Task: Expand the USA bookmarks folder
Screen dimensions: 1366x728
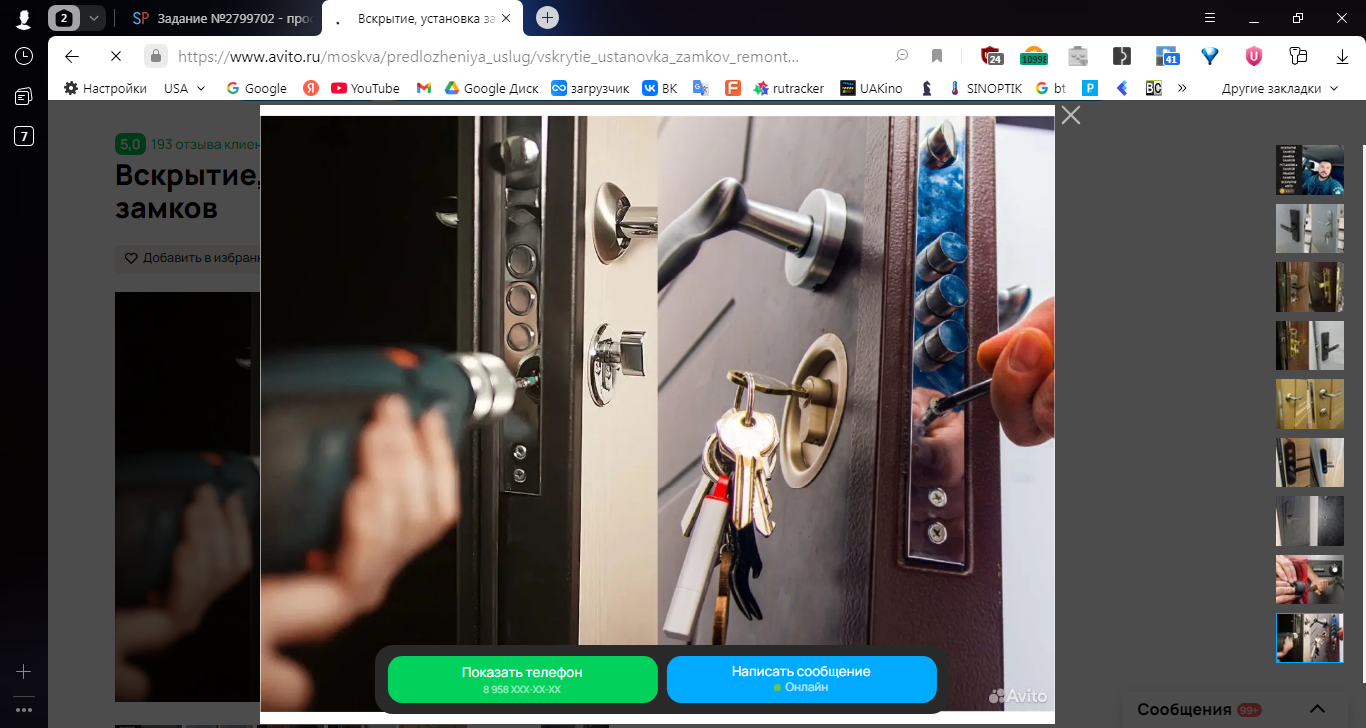Action: click(185, 88)
